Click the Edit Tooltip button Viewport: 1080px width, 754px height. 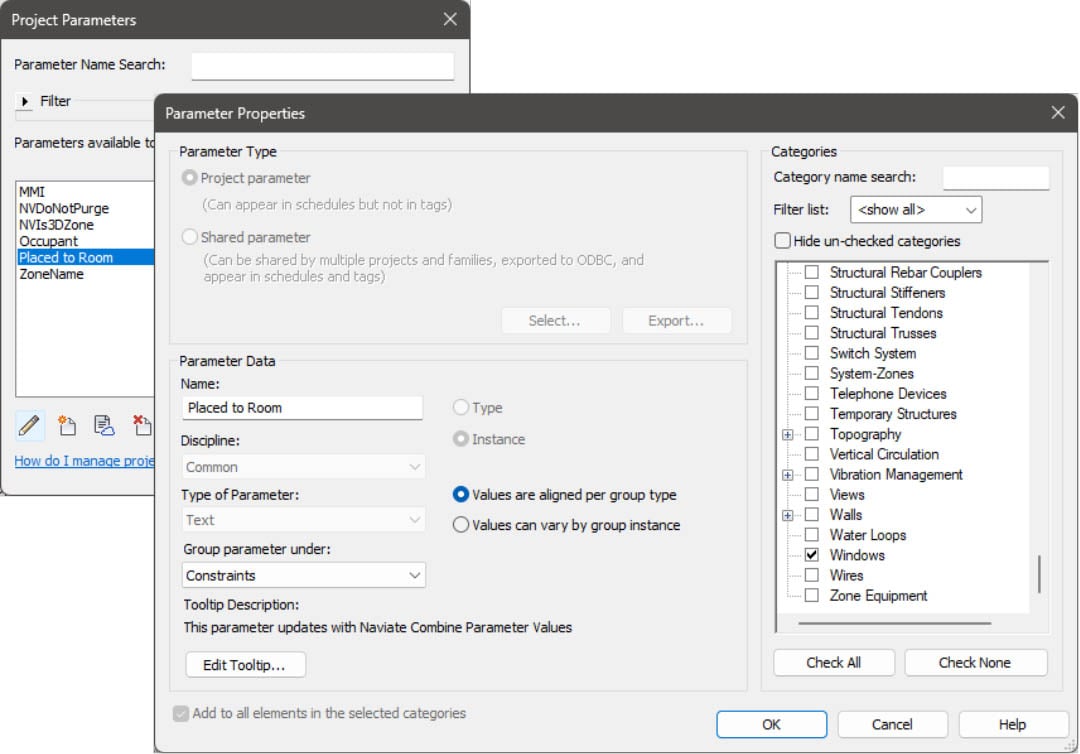tap(245, 664)
